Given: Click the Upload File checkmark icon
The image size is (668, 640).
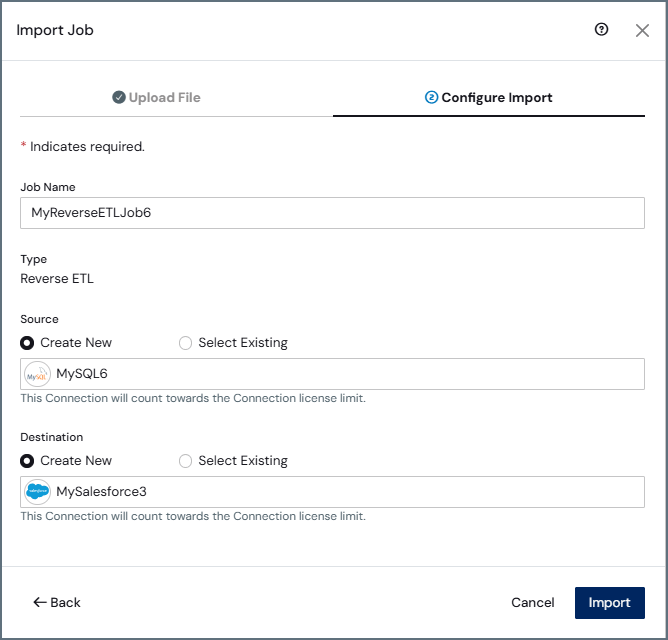Looking at the screenshot, I should click(x=118, y=98).
